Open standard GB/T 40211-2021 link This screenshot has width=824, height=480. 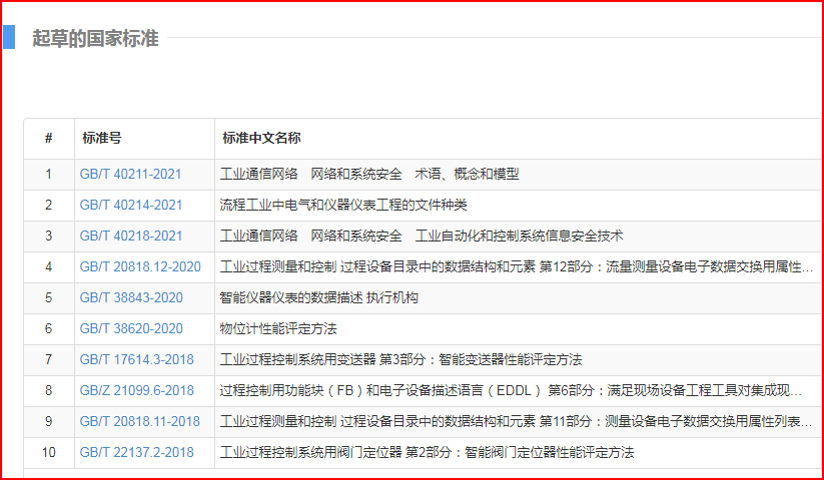pyautogui.click(x=131, y=174)
